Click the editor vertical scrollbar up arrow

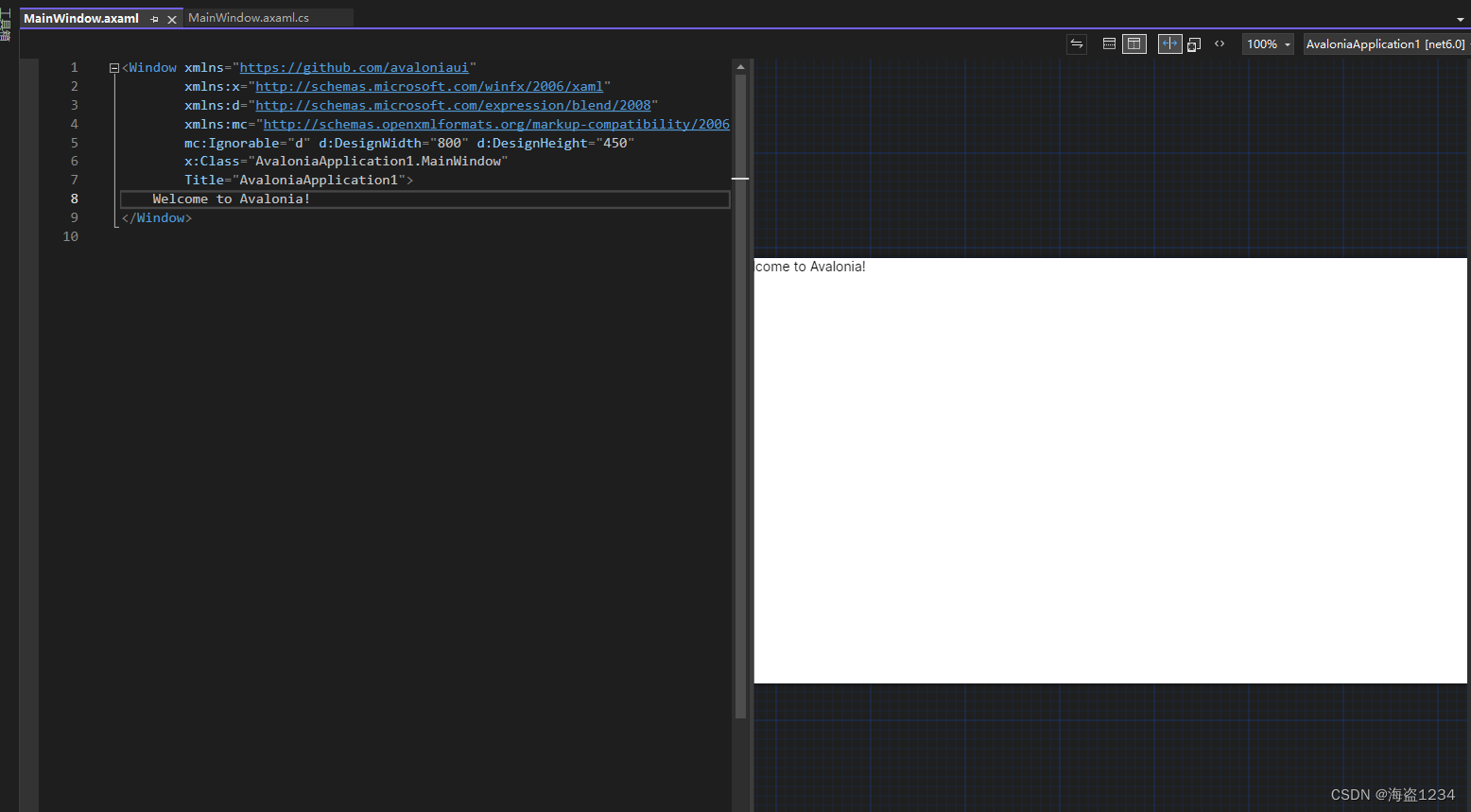point(740,67)
